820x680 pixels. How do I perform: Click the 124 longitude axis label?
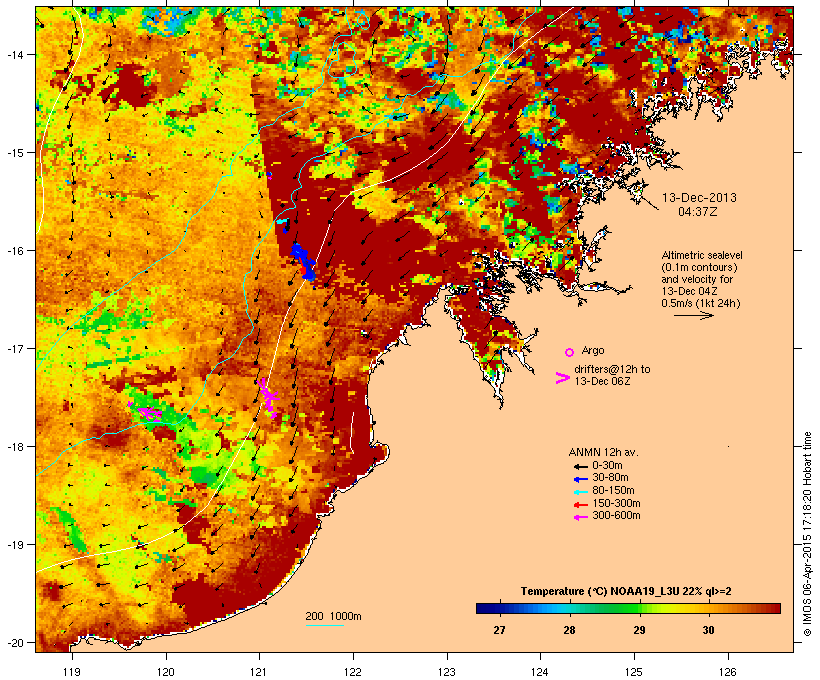pyautogui.click(x=540, y=672)
